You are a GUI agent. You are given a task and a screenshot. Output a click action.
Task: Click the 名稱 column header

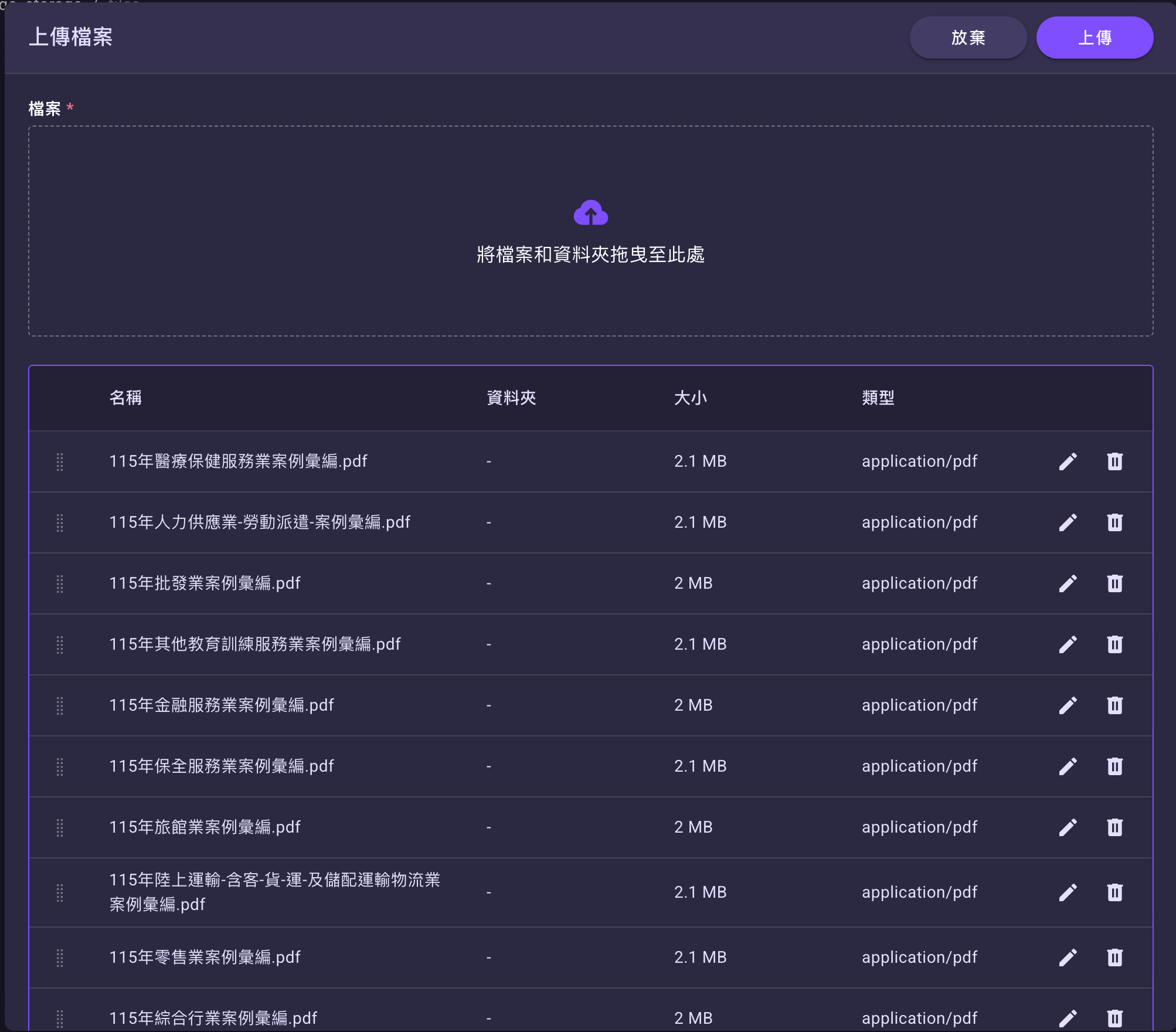tap(125, 398)
